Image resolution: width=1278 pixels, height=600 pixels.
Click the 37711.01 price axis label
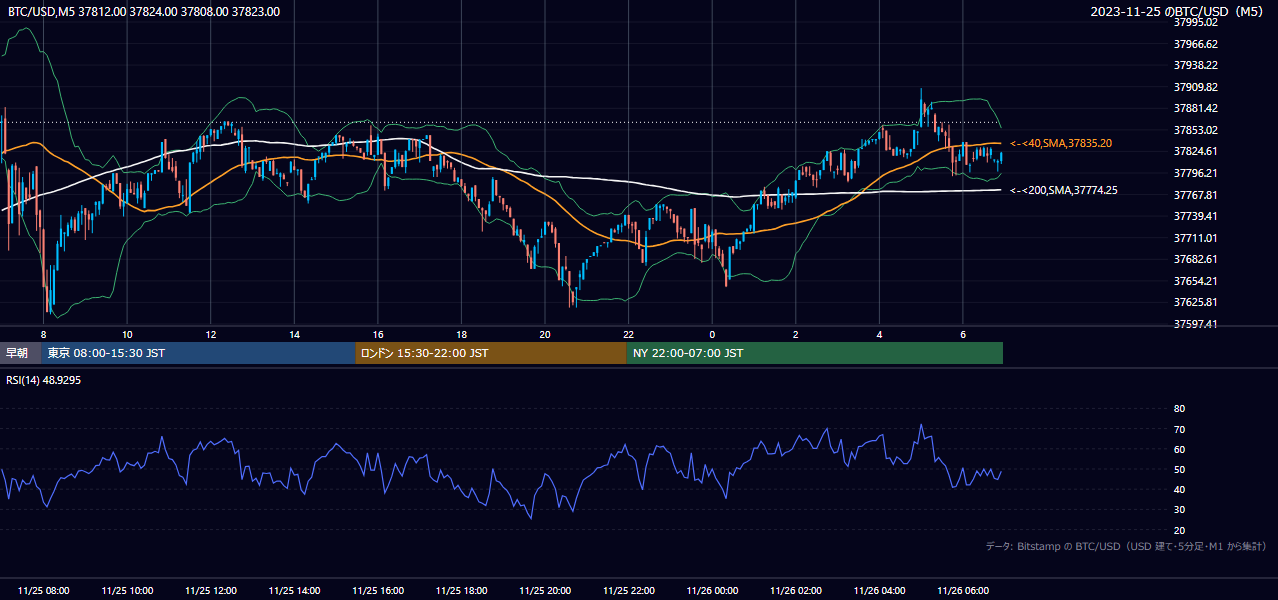(x=1196, y=238)
